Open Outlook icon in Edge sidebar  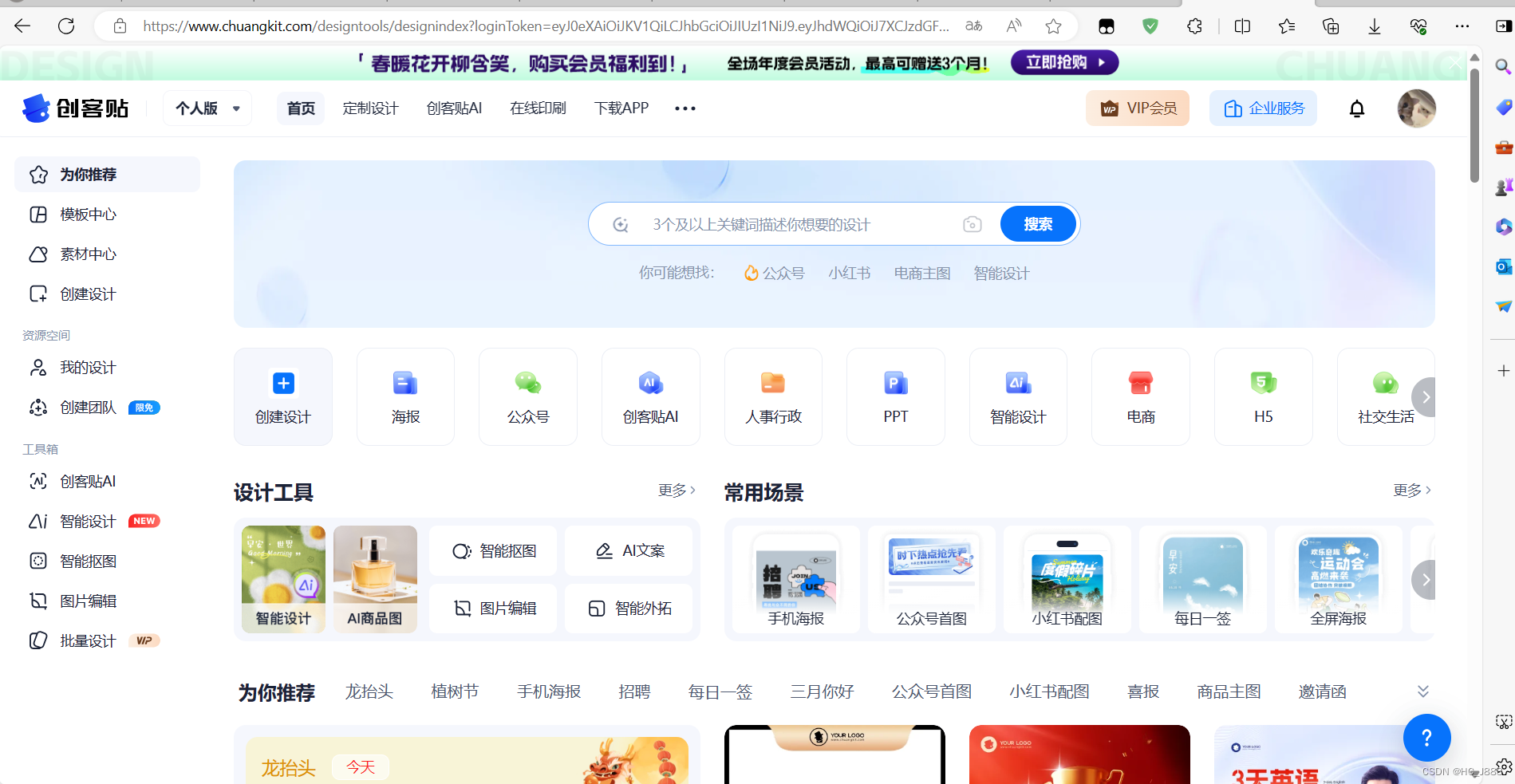point(1503,266)
